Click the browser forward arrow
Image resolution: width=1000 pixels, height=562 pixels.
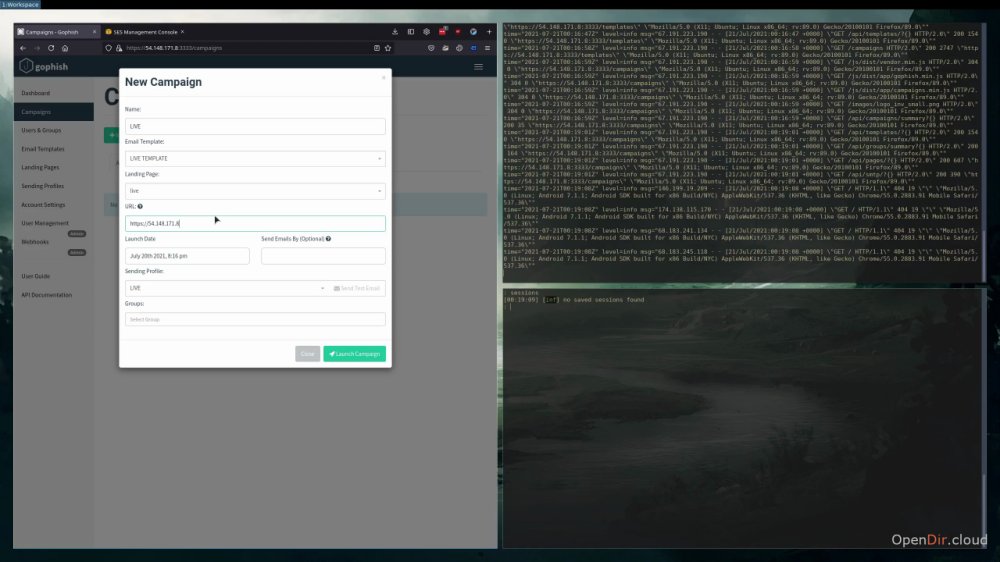(37, 48)
